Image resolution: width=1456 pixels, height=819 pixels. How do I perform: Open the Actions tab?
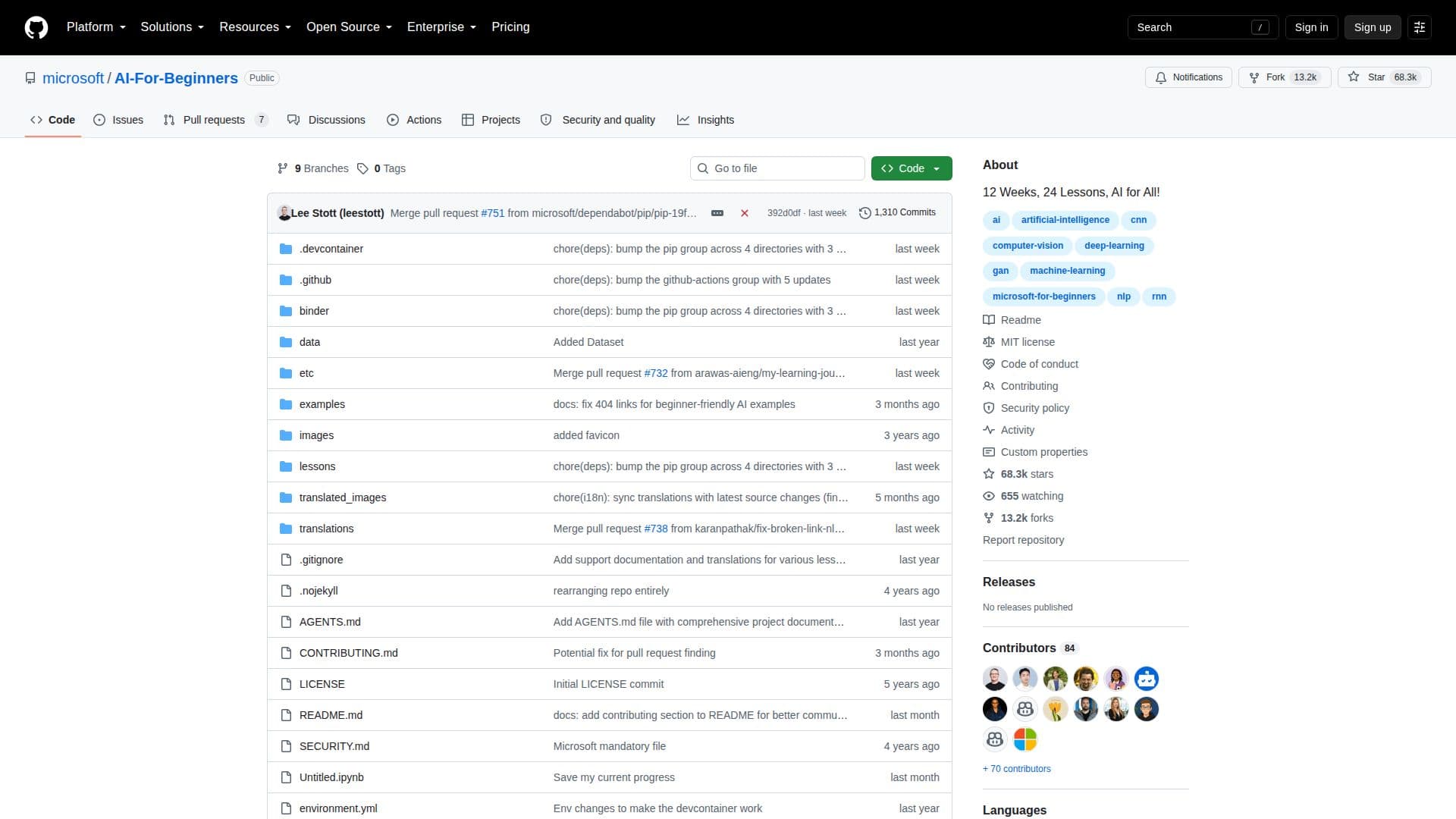point(414,120)
